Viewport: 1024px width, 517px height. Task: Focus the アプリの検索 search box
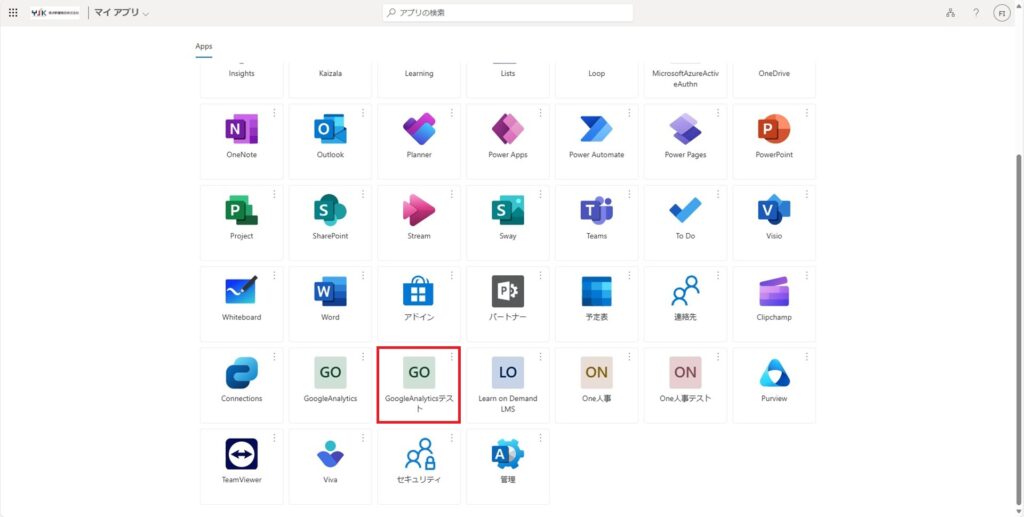pos(507,12)
